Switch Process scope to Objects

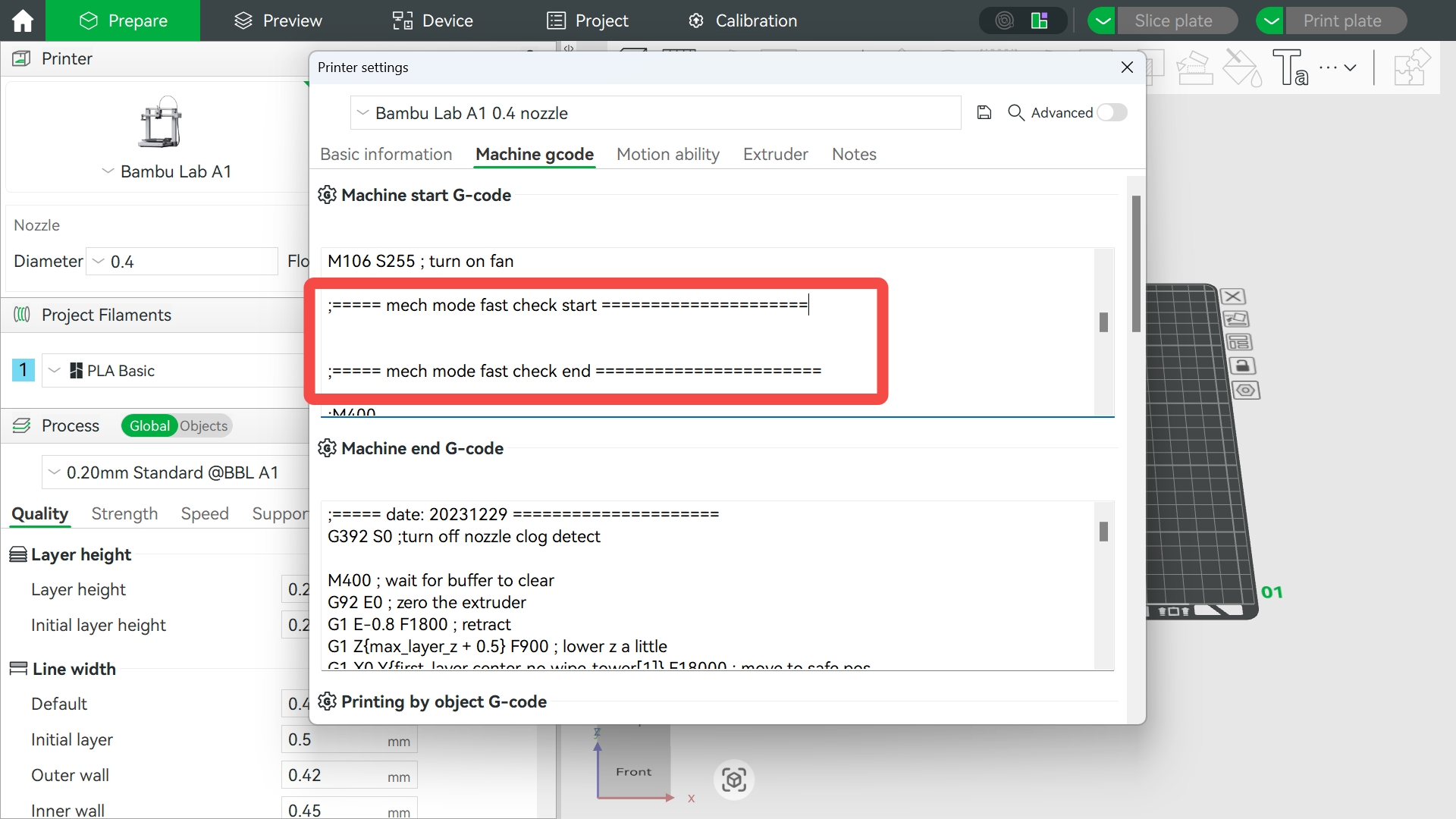[x=204, y=426]
